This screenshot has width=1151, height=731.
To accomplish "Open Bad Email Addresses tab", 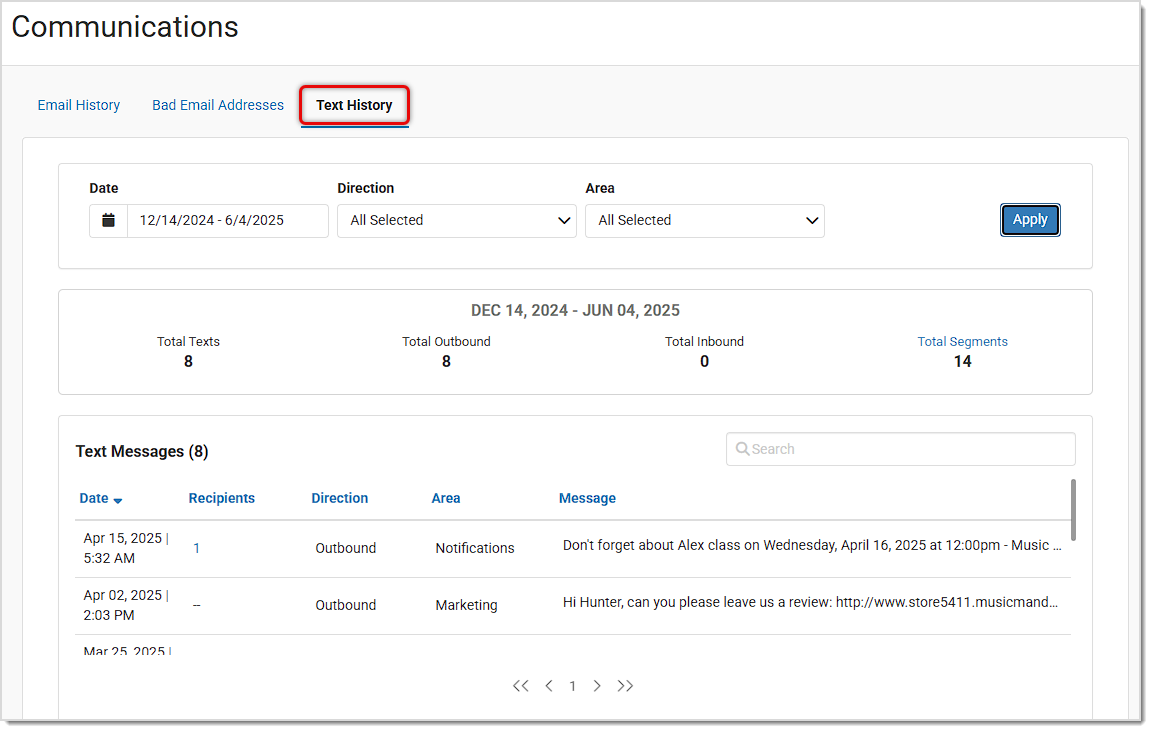I will point(218,105).
